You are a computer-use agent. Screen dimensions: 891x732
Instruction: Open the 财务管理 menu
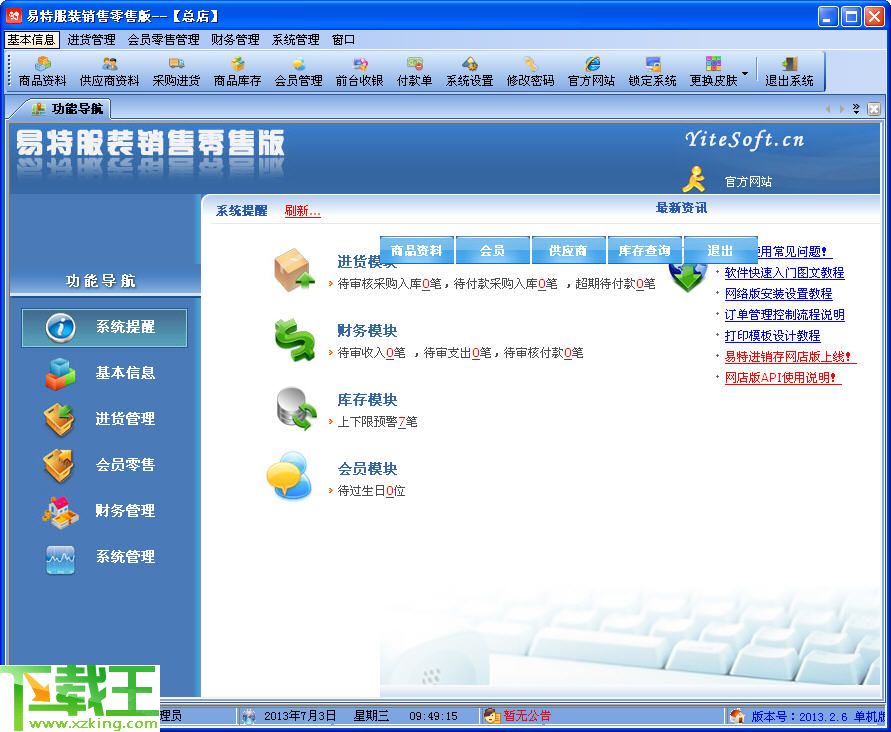point(235,40)
